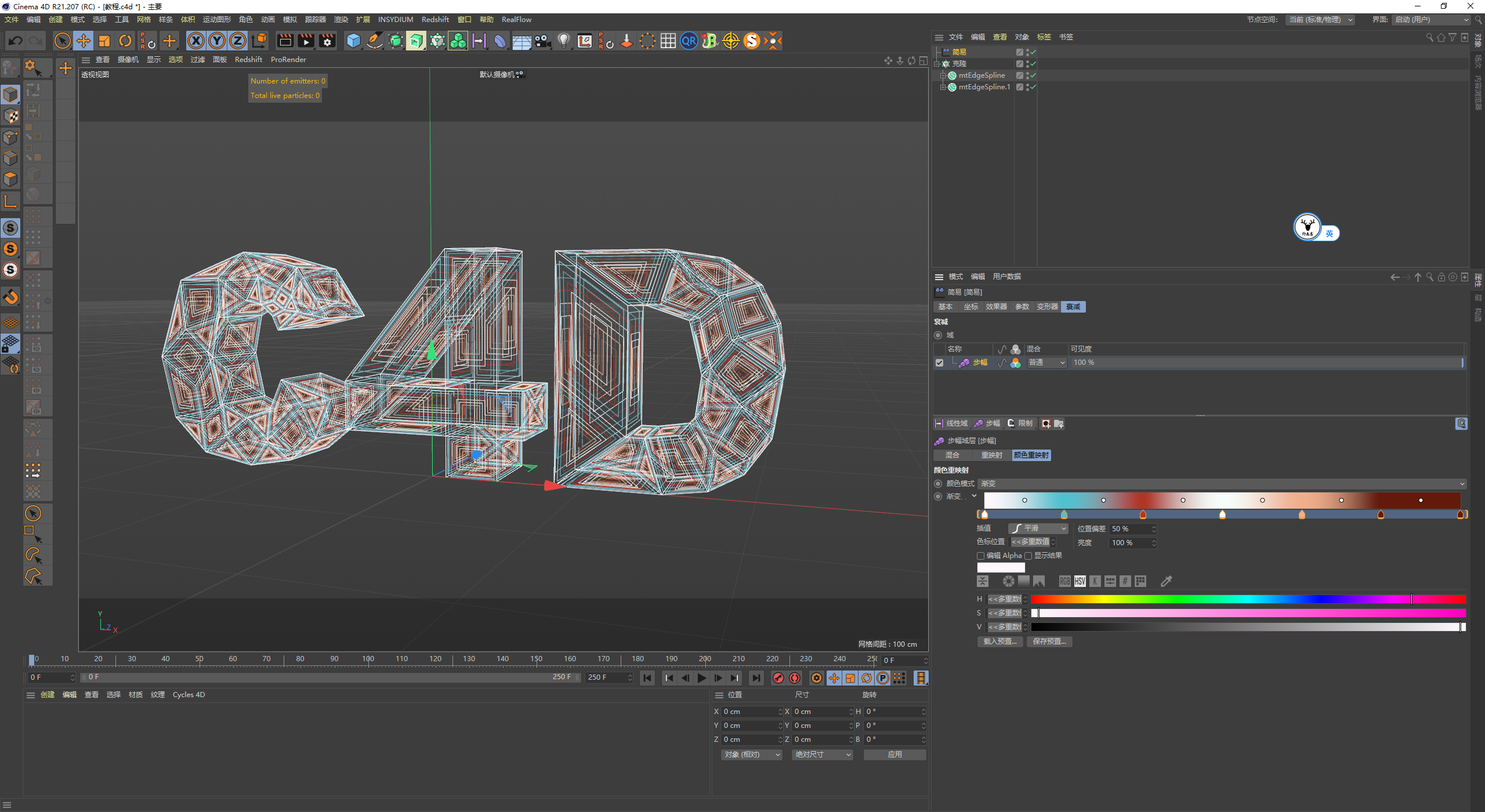Select the Scale tool icon
The width and height of the screenshot is (1485, 812).
tap(104, 41)
